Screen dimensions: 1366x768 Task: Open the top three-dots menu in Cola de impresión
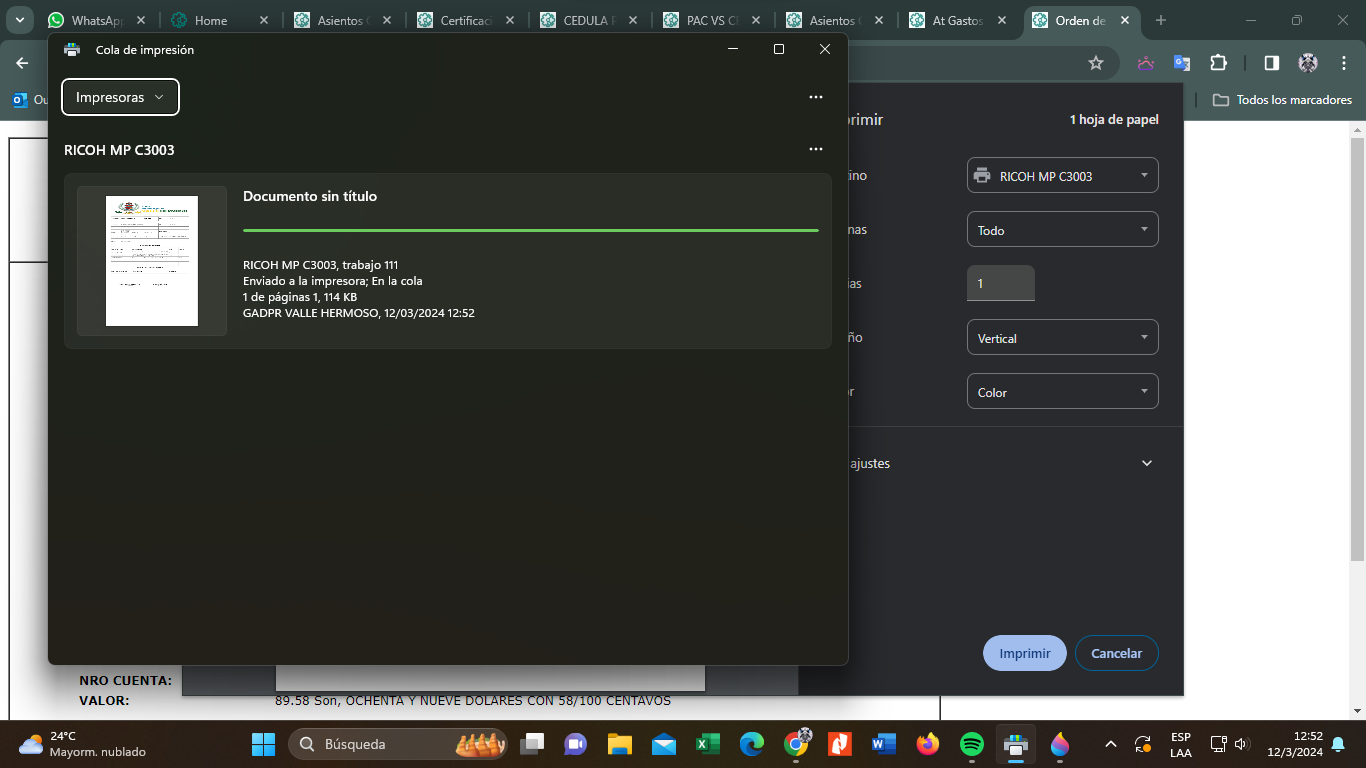point(815,97)
